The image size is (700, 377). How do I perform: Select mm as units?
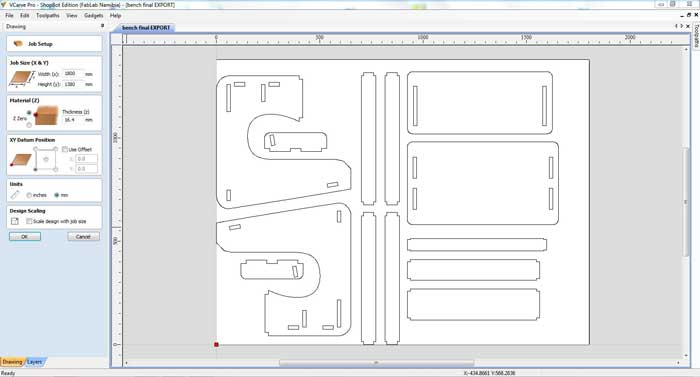pos(57,195)
